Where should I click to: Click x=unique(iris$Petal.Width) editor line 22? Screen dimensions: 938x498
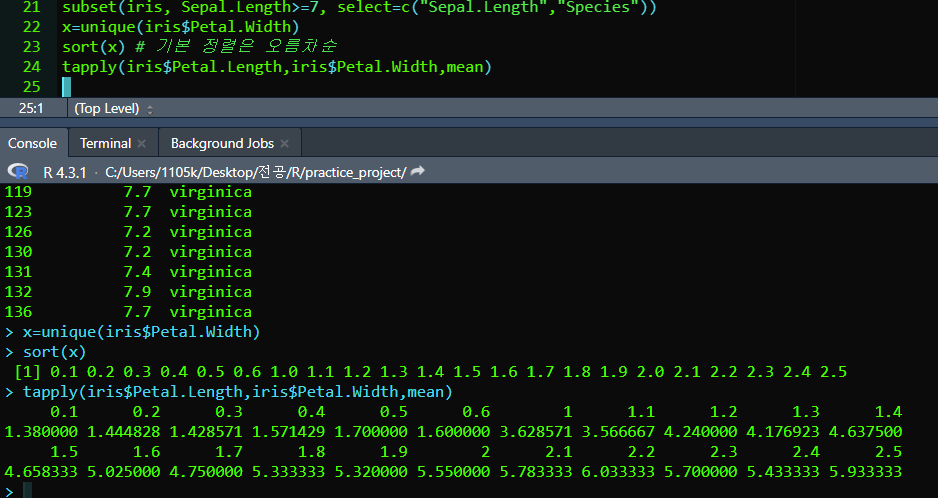[x=181, y=27]
